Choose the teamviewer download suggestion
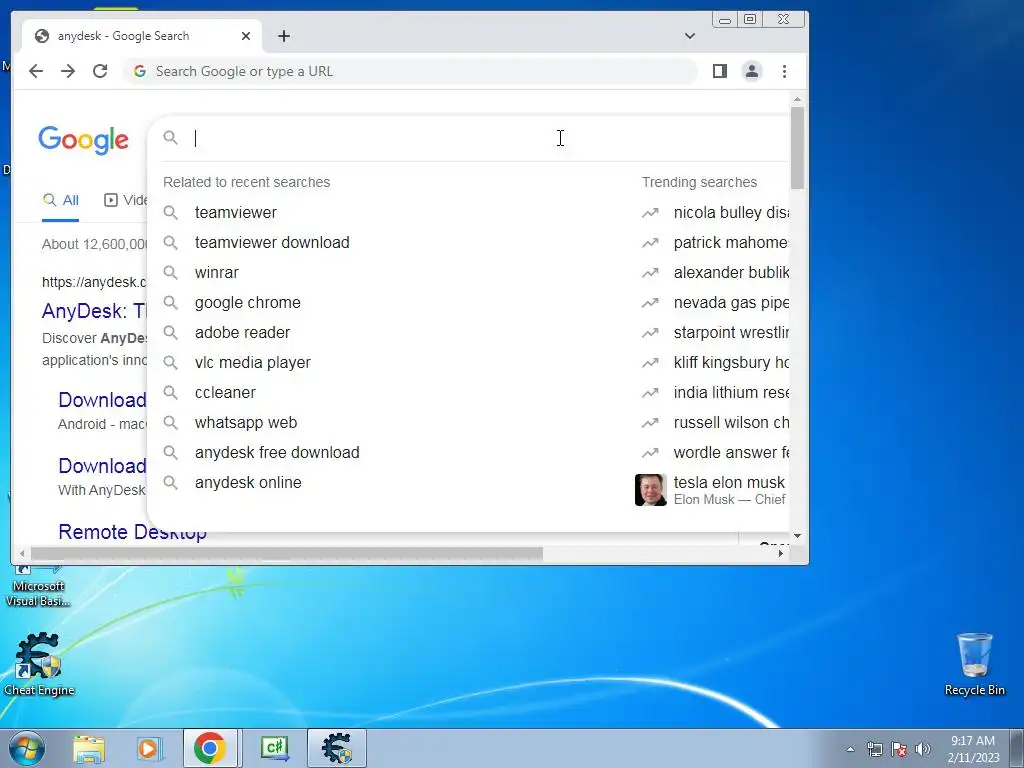 [x=272, y=242]
